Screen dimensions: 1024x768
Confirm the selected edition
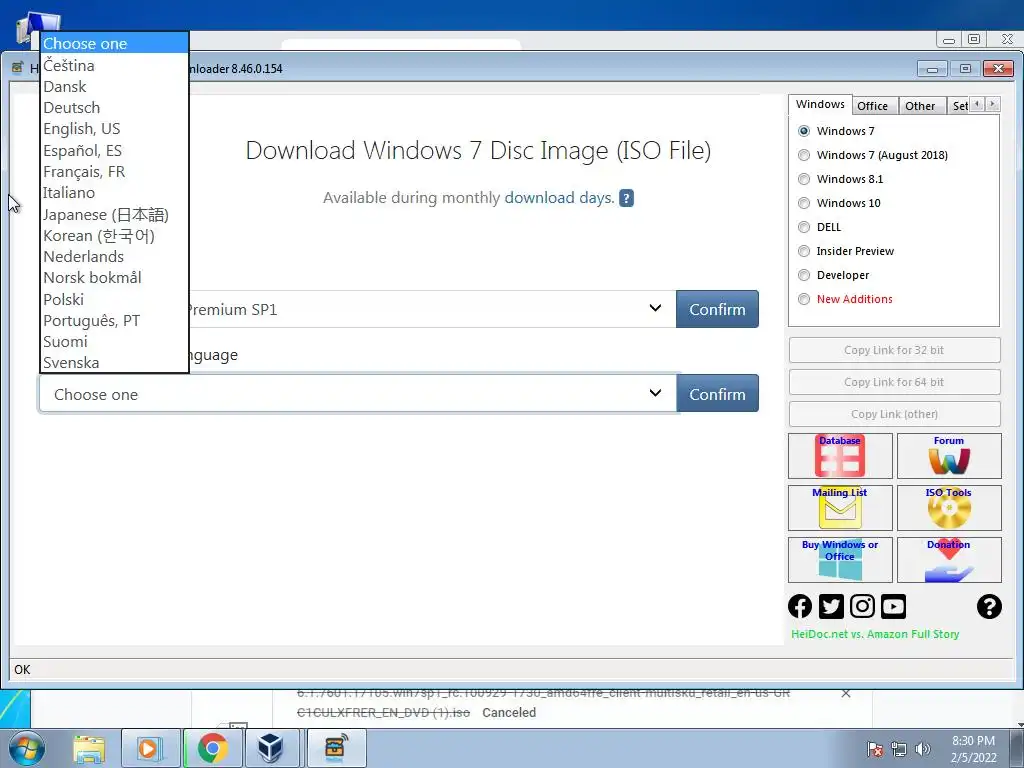click(717, 309)
